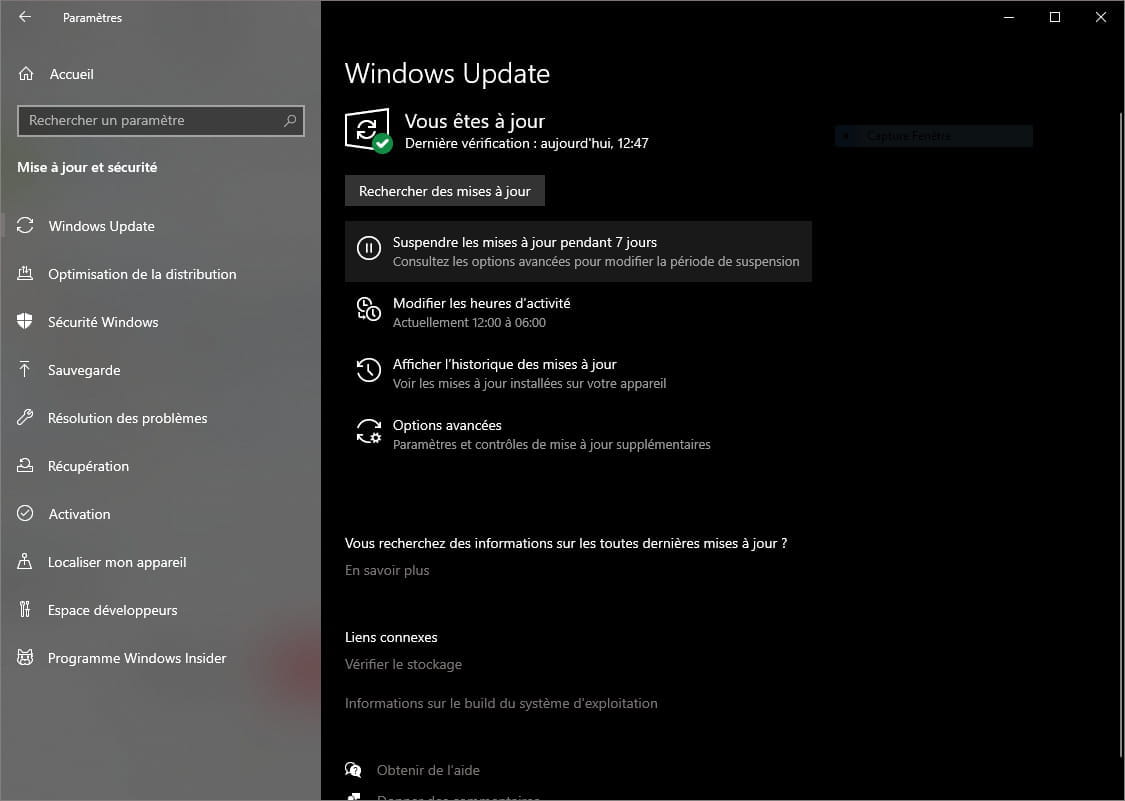Open Afficher l'historique des mises à jour
This screenshot has width=1125, height=801.
click(578, 373)
